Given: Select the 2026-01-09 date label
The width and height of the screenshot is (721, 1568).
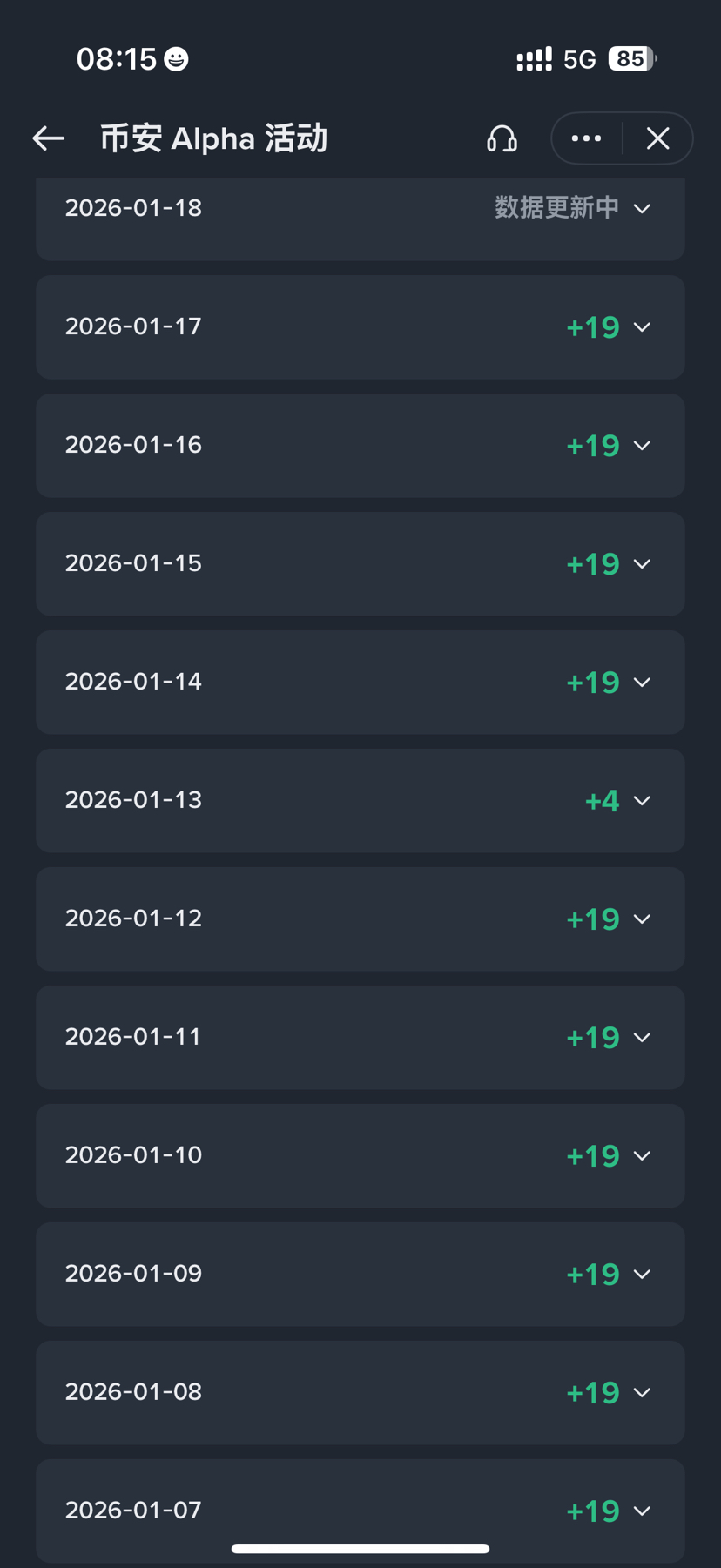Looking at the screenshot, I should [x=133, y=1274].
